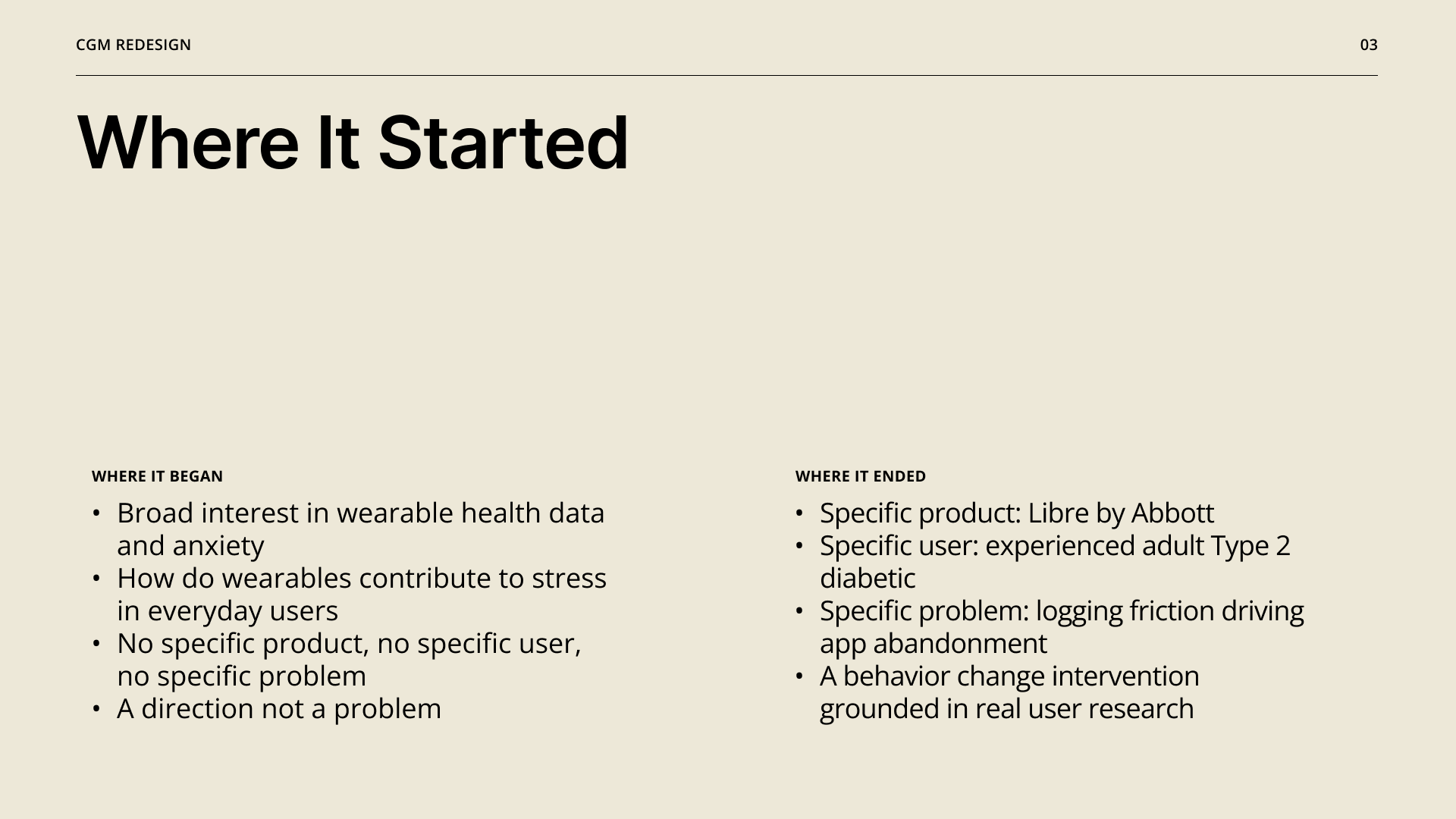Click the text 'grounded in real user research'

(x=1007, y=709)
